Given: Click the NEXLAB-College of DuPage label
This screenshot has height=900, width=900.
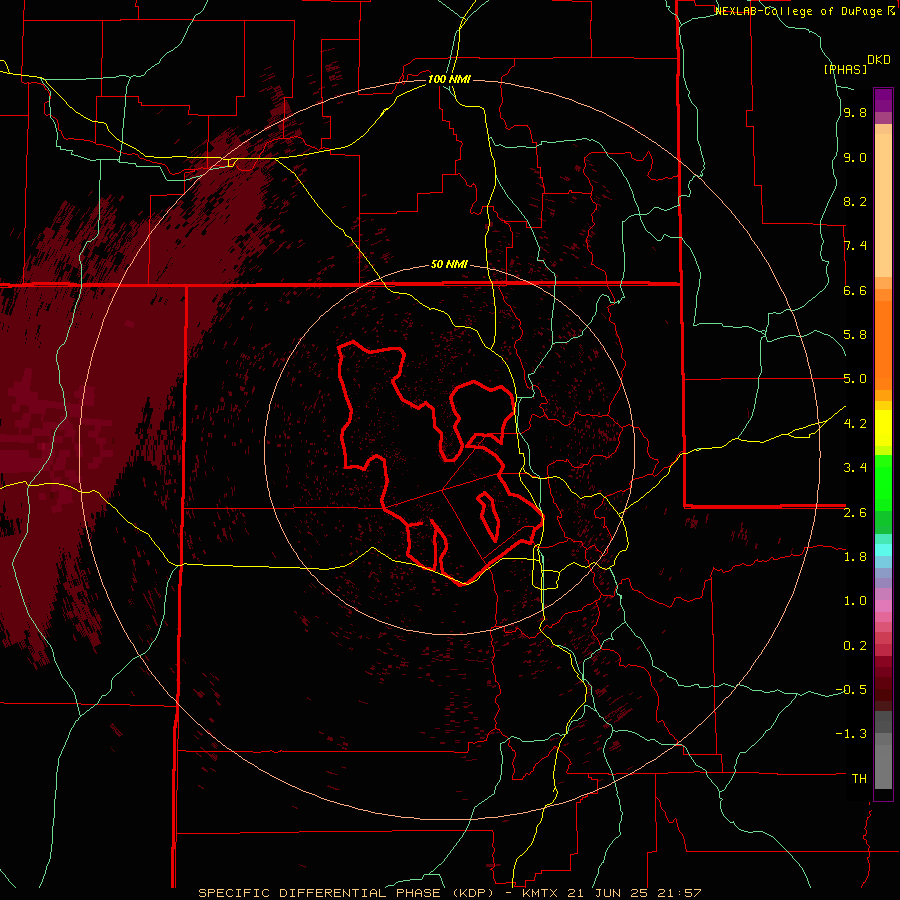Looking at the screenshot, I should (801, 11).
